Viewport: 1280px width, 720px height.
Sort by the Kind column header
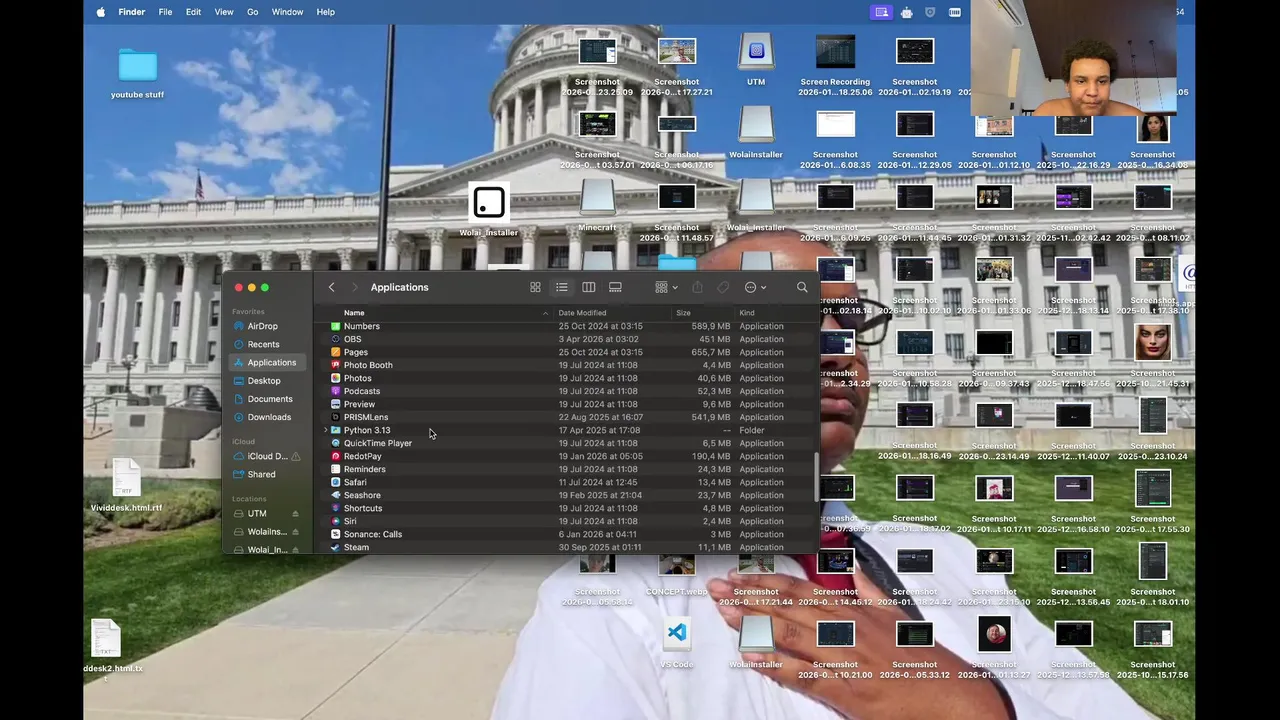tap(747, 313)
